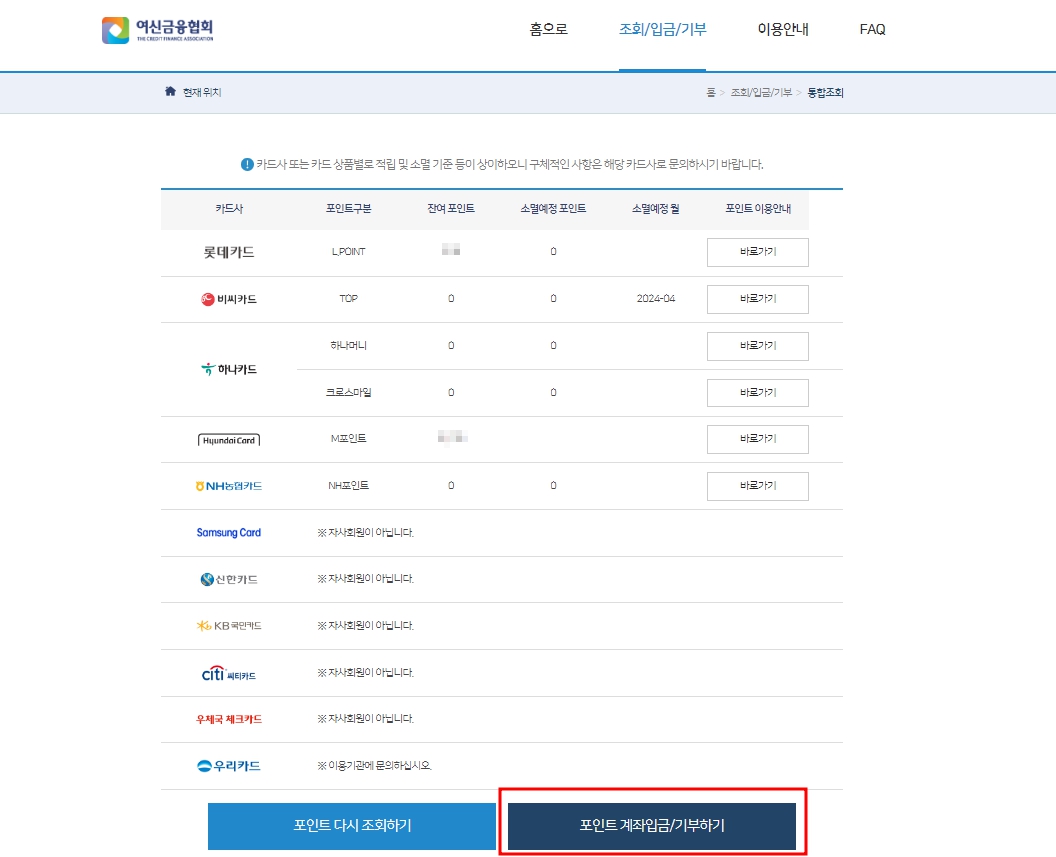Click 포인트 계좌입금/기부하기 button
This screenshot has width=1056, height=857.
click(652, 826)
